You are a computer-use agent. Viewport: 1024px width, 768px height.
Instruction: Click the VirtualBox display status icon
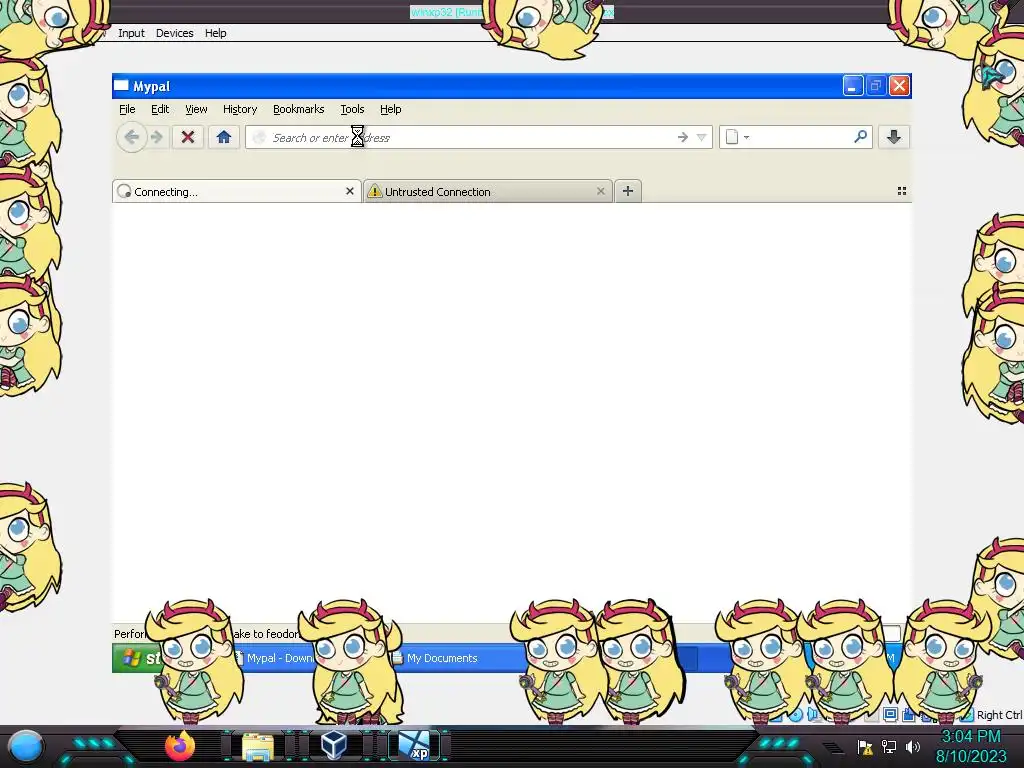click(889, 714)
